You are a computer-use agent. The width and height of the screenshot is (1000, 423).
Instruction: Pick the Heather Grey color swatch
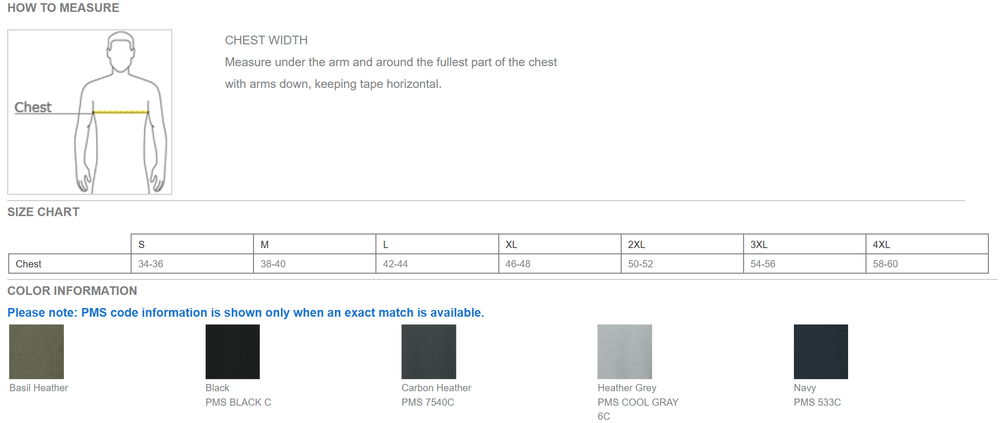pos(624,352)
